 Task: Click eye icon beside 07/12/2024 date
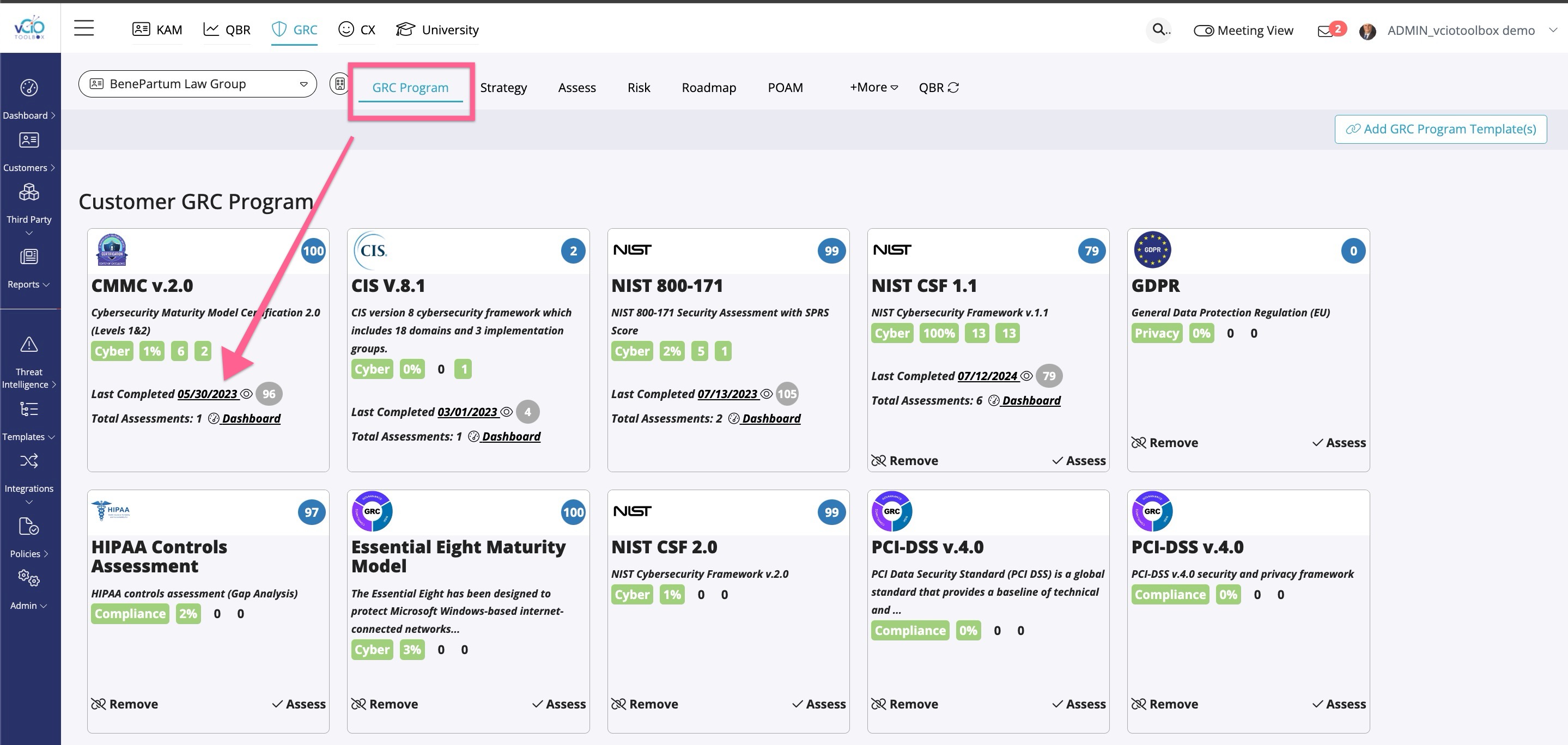(1026, 376)
